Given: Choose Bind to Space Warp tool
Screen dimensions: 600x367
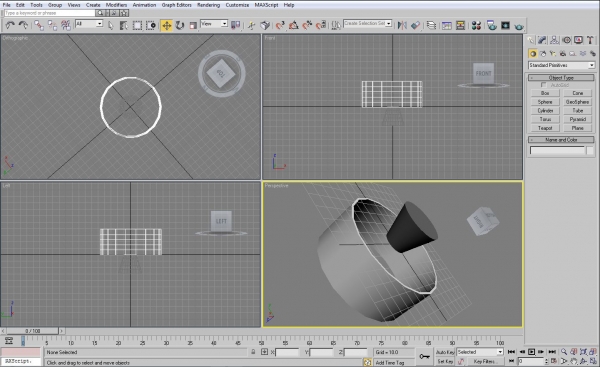Looking at the screenshot, I should pos(65,25).
